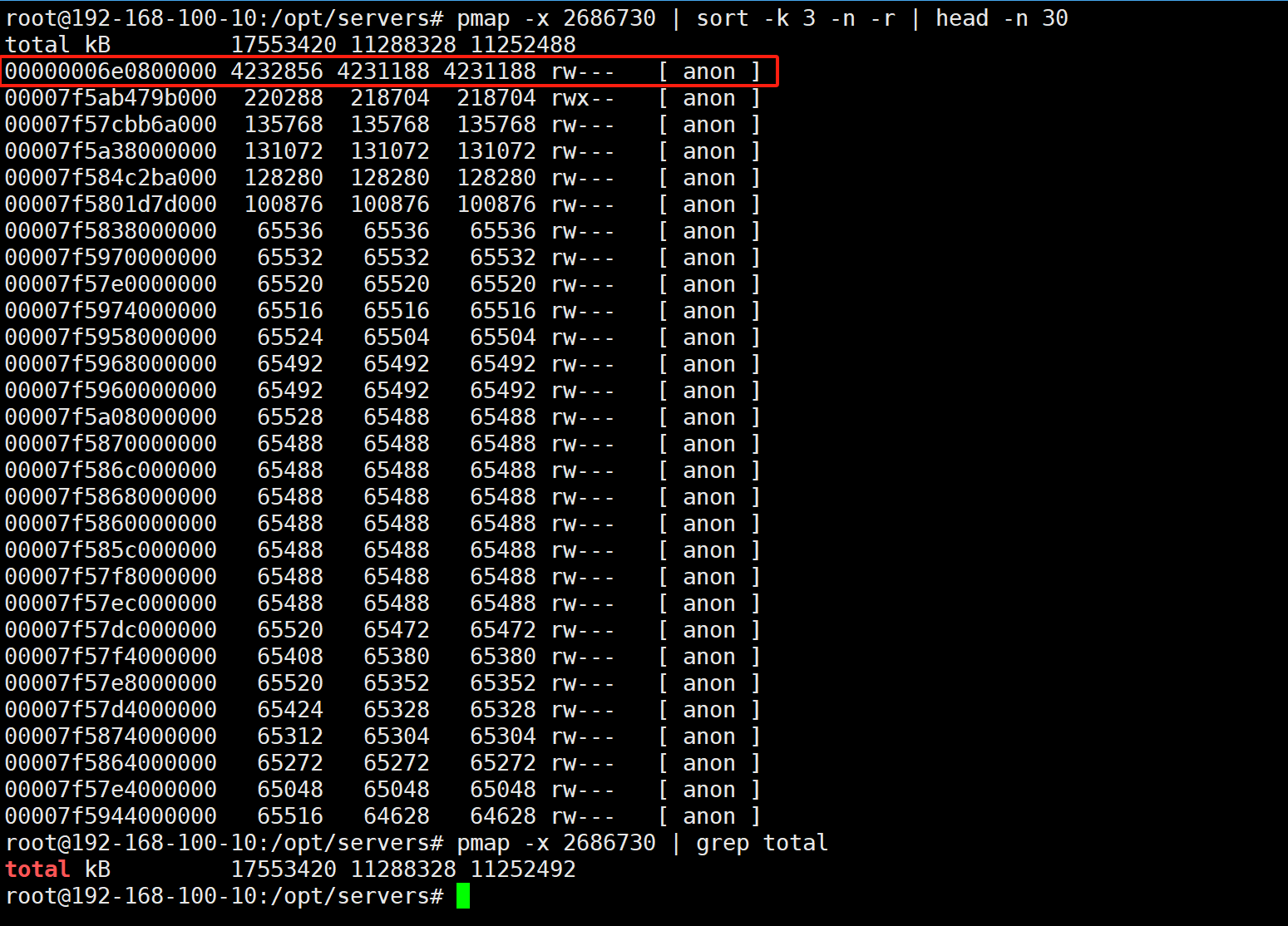The height and width of the screenshot is (926, 1288).
Task: Click the green terminal cursor block
Action: tap(463, 896)
